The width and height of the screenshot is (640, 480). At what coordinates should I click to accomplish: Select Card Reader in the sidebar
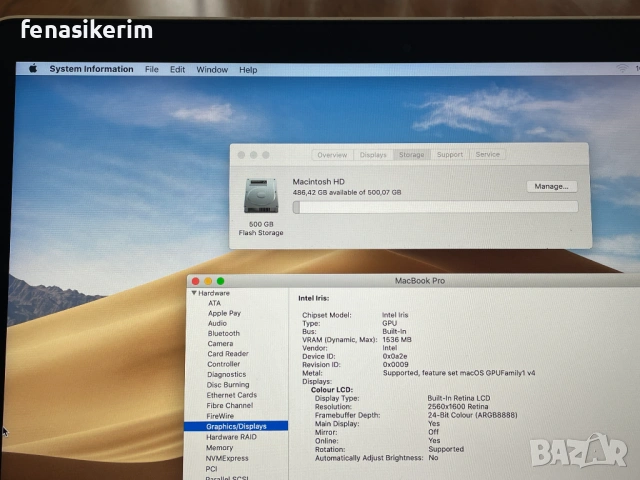tap(228, 354)
